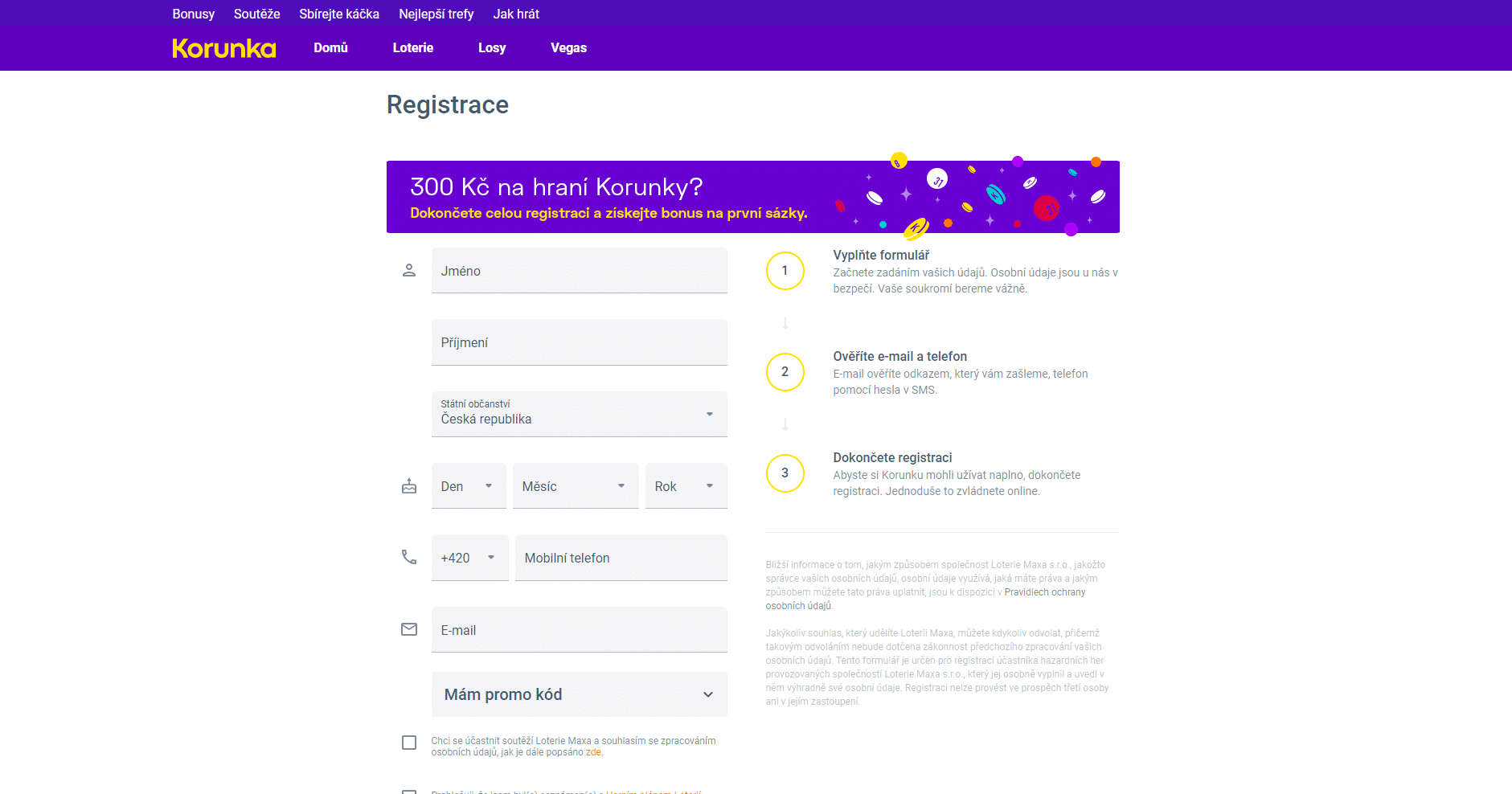
Task: Click step 3 circle icon
Action: click(785, 473)
